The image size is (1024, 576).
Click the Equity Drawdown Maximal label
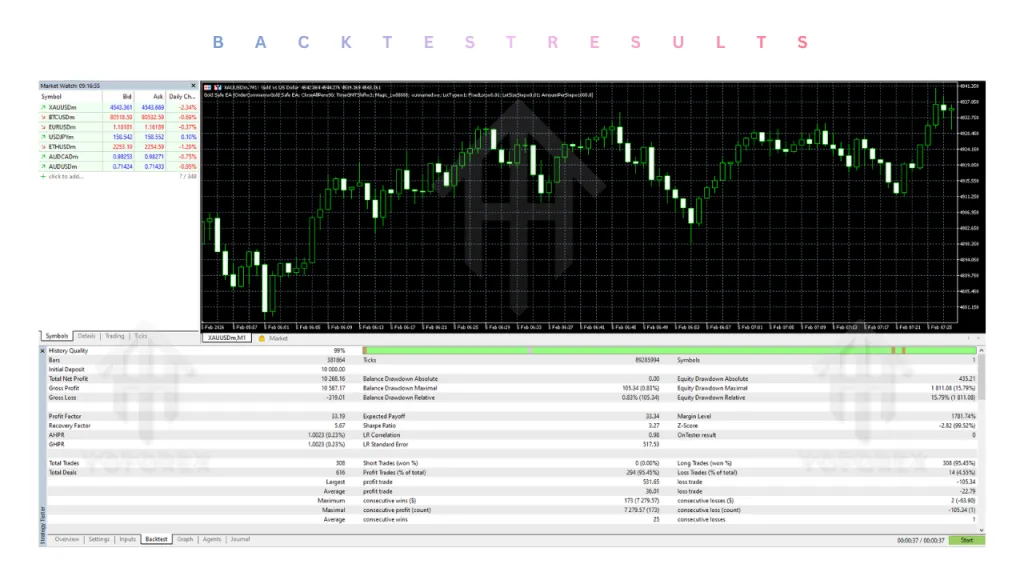[x=712, y=388]
